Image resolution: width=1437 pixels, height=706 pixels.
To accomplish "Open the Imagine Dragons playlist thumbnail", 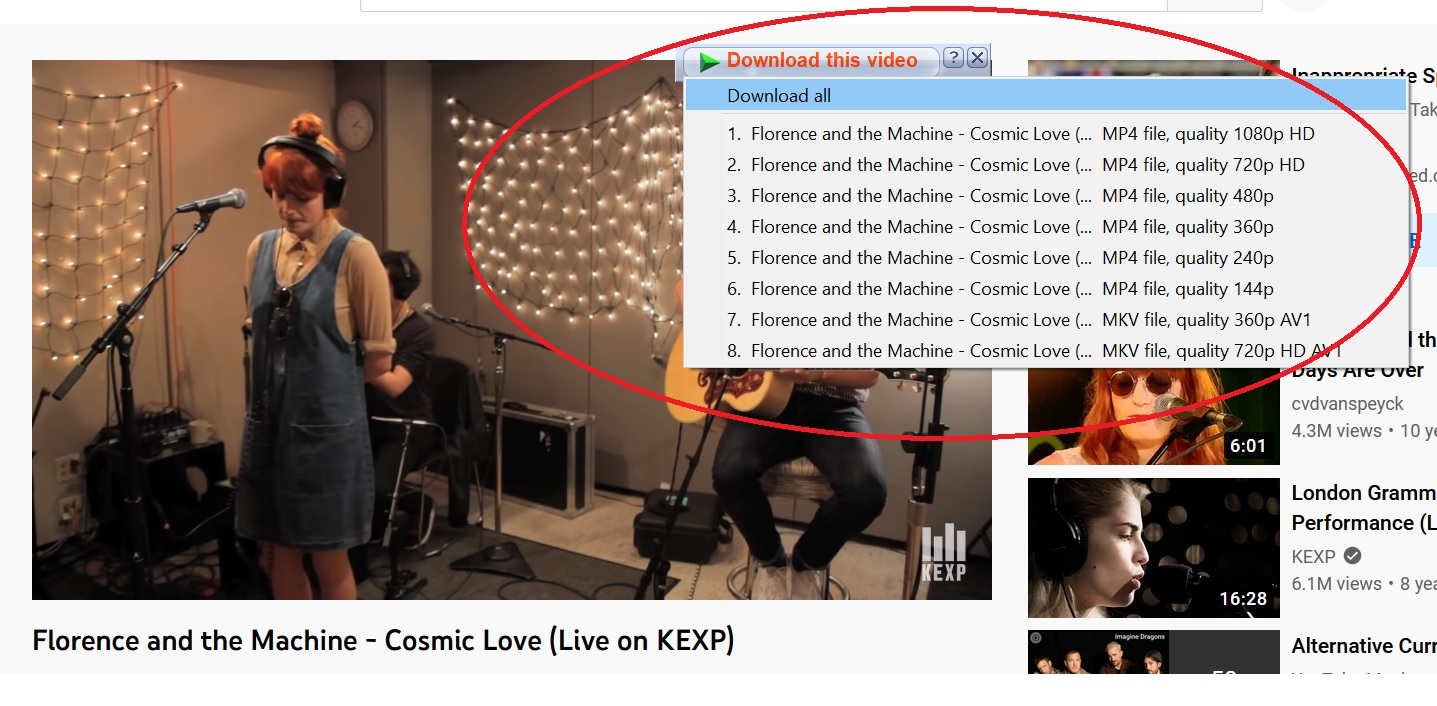I will (x=1154, y=652).
